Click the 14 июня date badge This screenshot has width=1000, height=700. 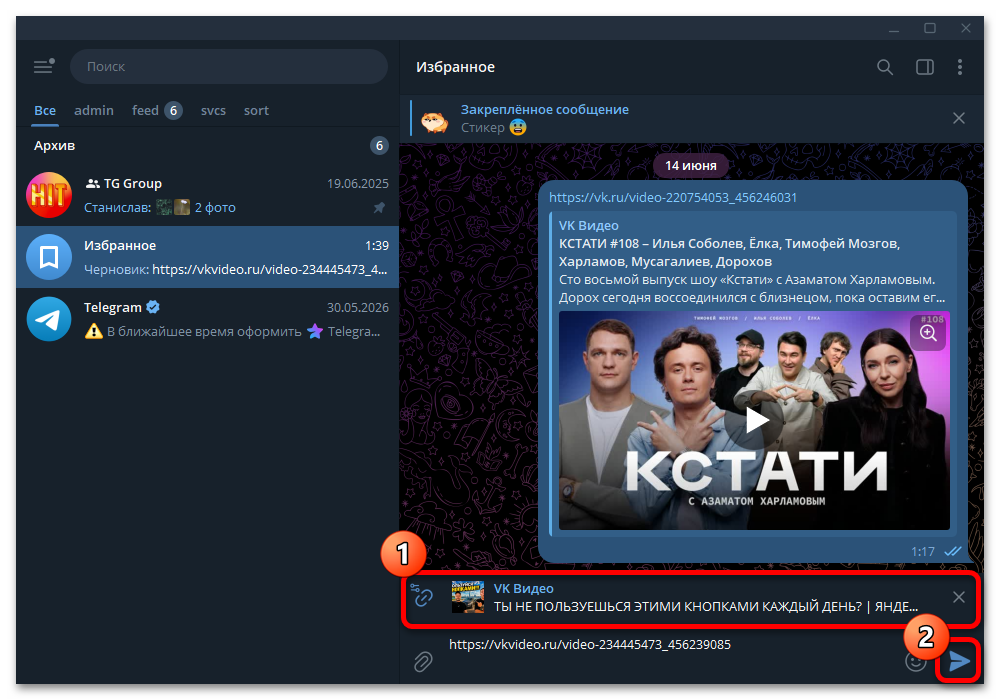(691, 166)
